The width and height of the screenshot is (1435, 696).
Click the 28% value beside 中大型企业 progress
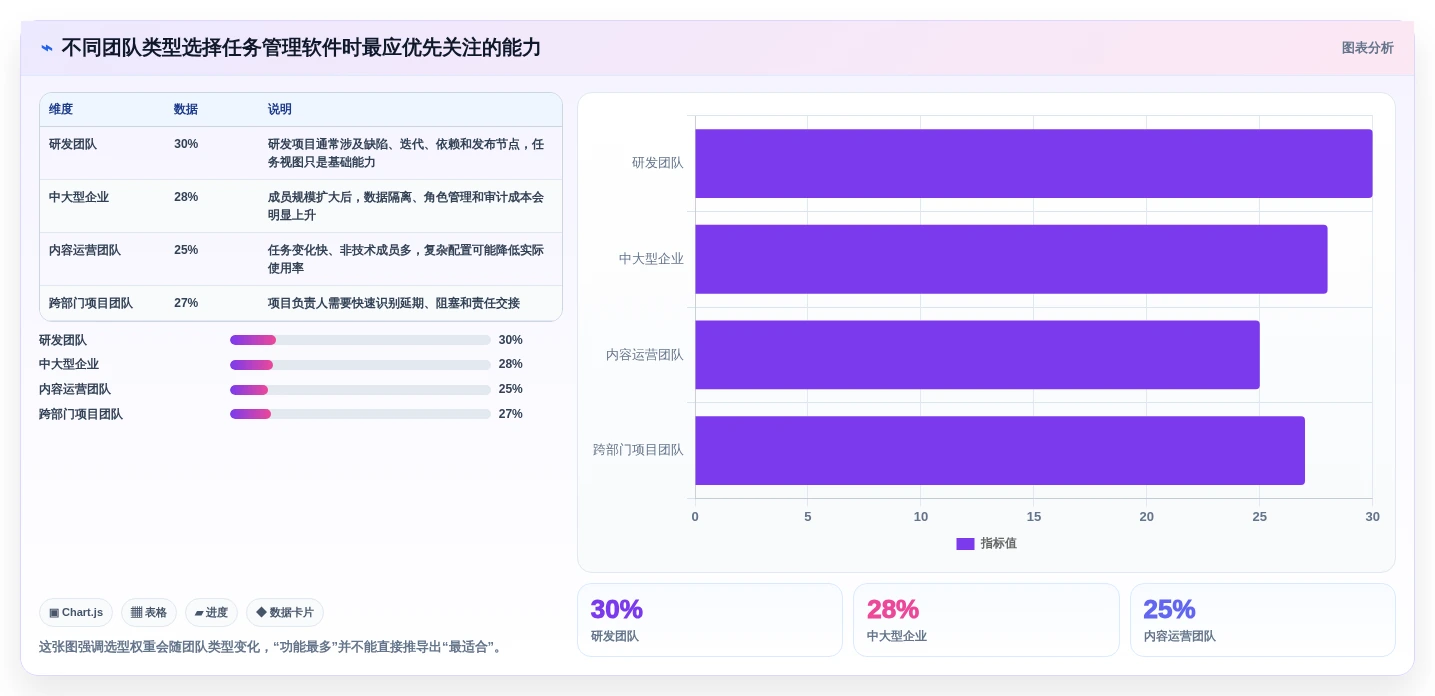click(511, 365)
